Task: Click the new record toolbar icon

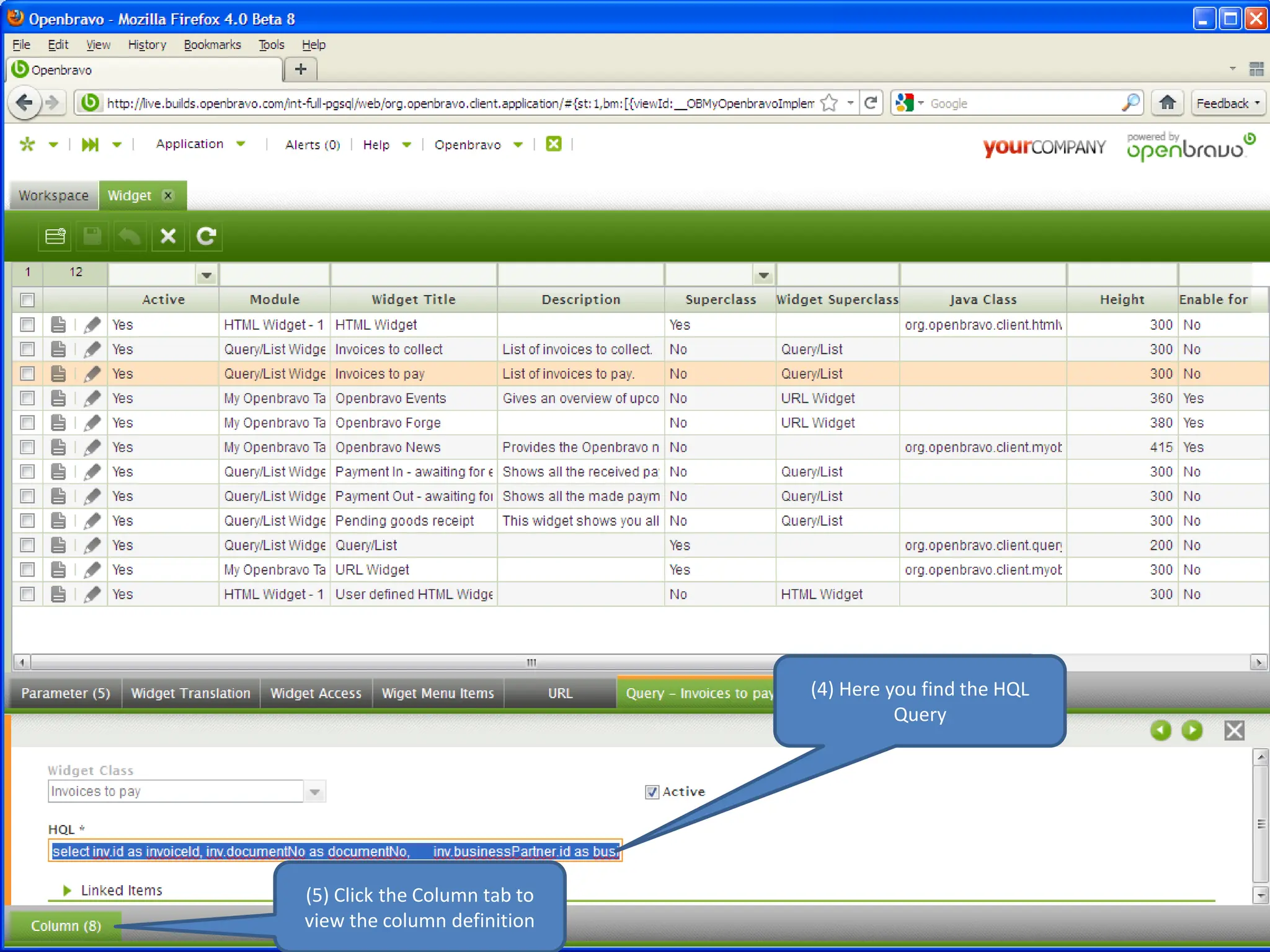Action: [x=55, y=236]
